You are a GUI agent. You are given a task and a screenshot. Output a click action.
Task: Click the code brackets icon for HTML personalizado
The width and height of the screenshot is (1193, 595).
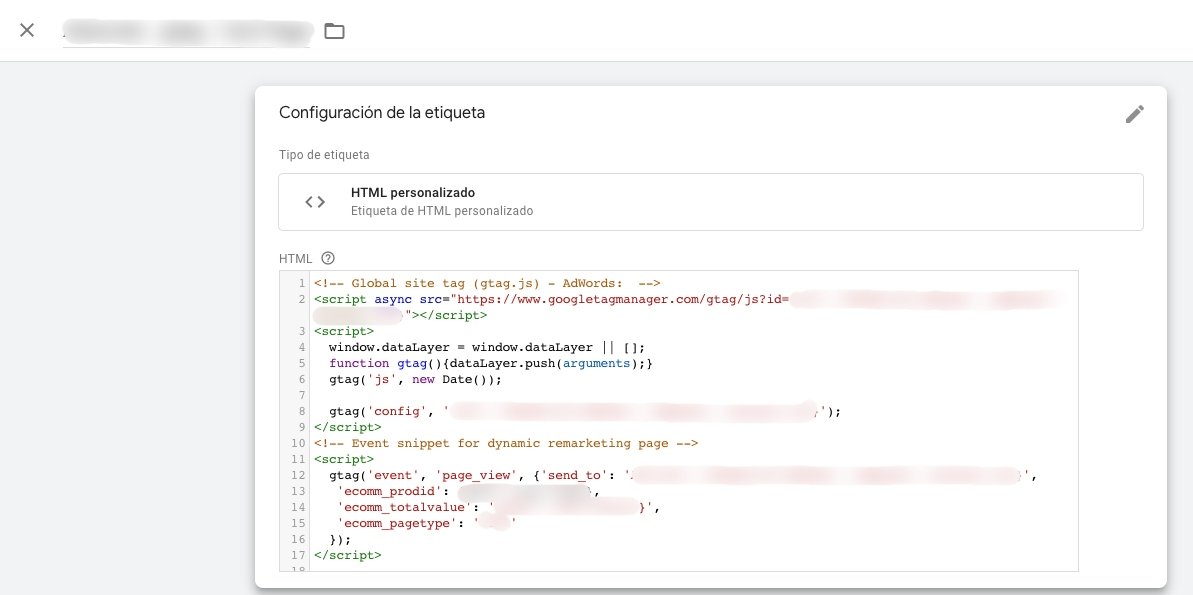pos(315,202)
